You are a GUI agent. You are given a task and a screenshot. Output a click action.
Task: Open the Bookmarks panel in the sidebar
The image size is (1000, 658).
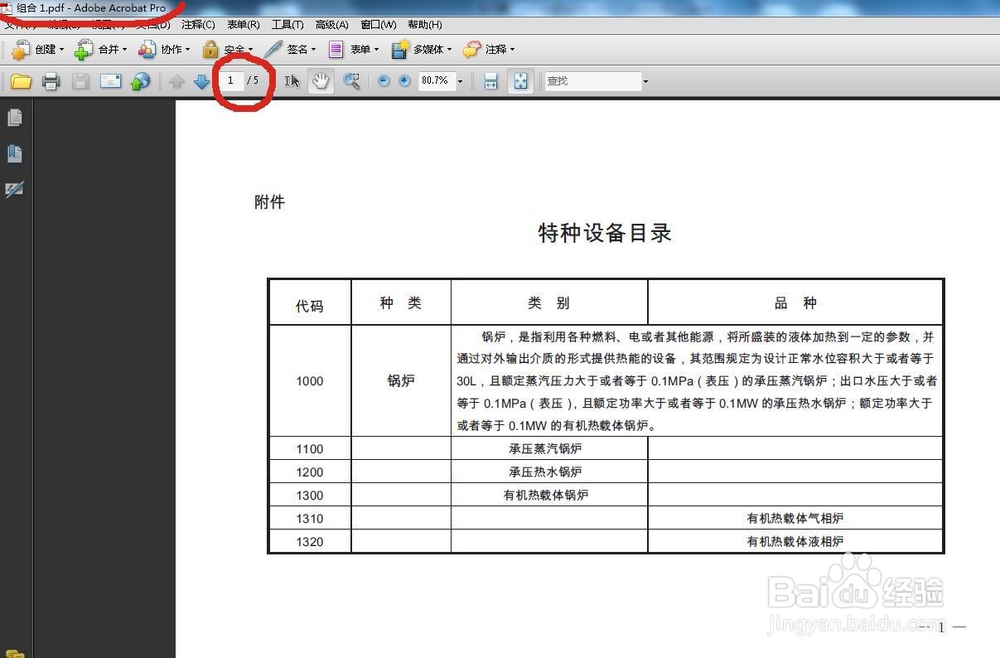coord(14,153)
